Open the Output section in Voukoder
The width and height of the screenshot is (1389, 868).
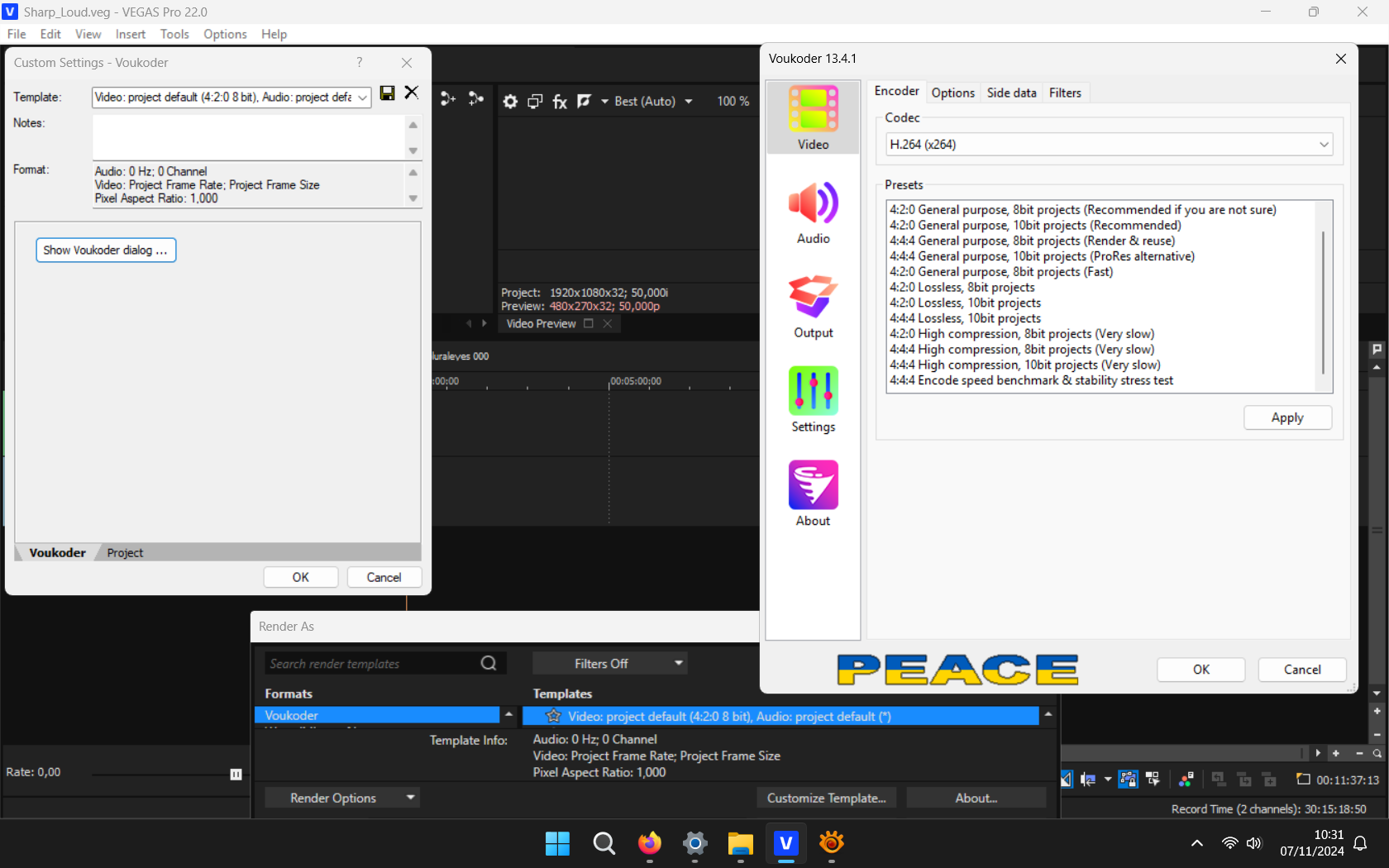click(813, 308)
